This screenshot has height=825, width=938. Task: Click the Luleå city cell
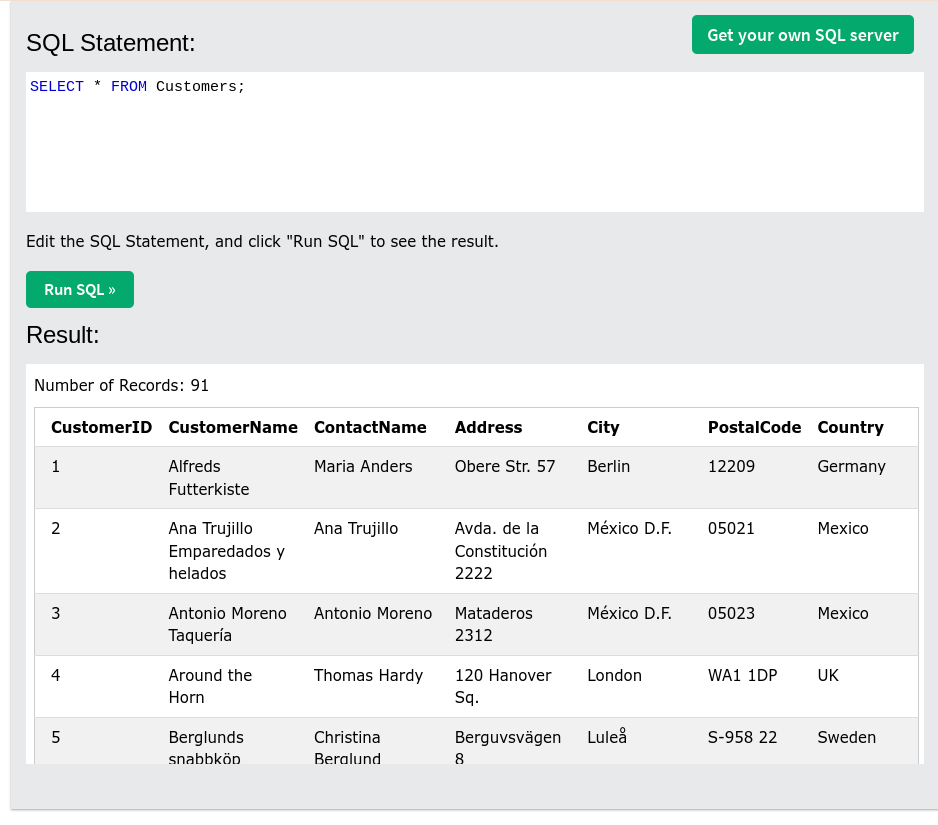coord(639,742)
